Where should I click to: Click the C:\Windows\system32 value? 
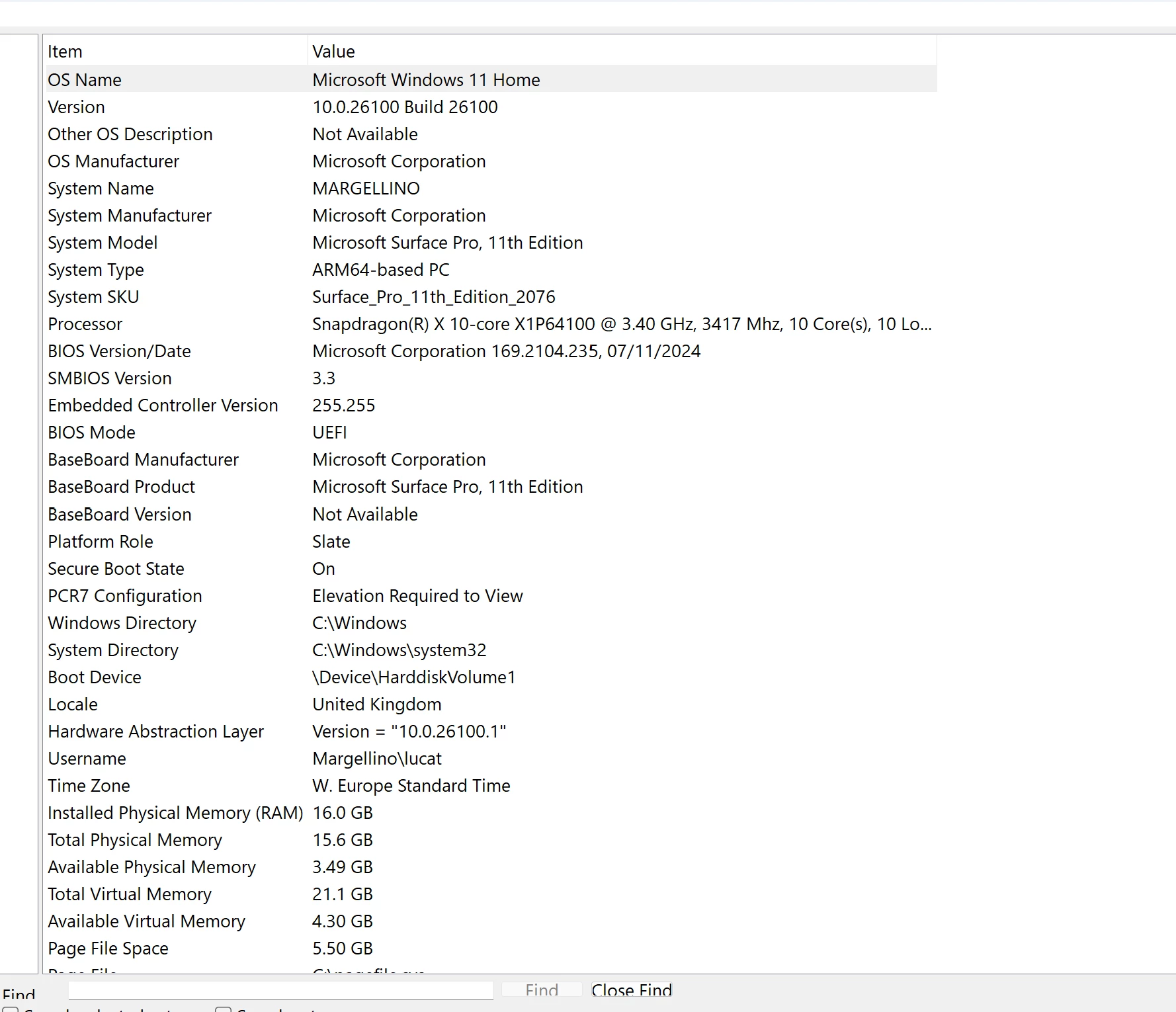coord(399,650)
